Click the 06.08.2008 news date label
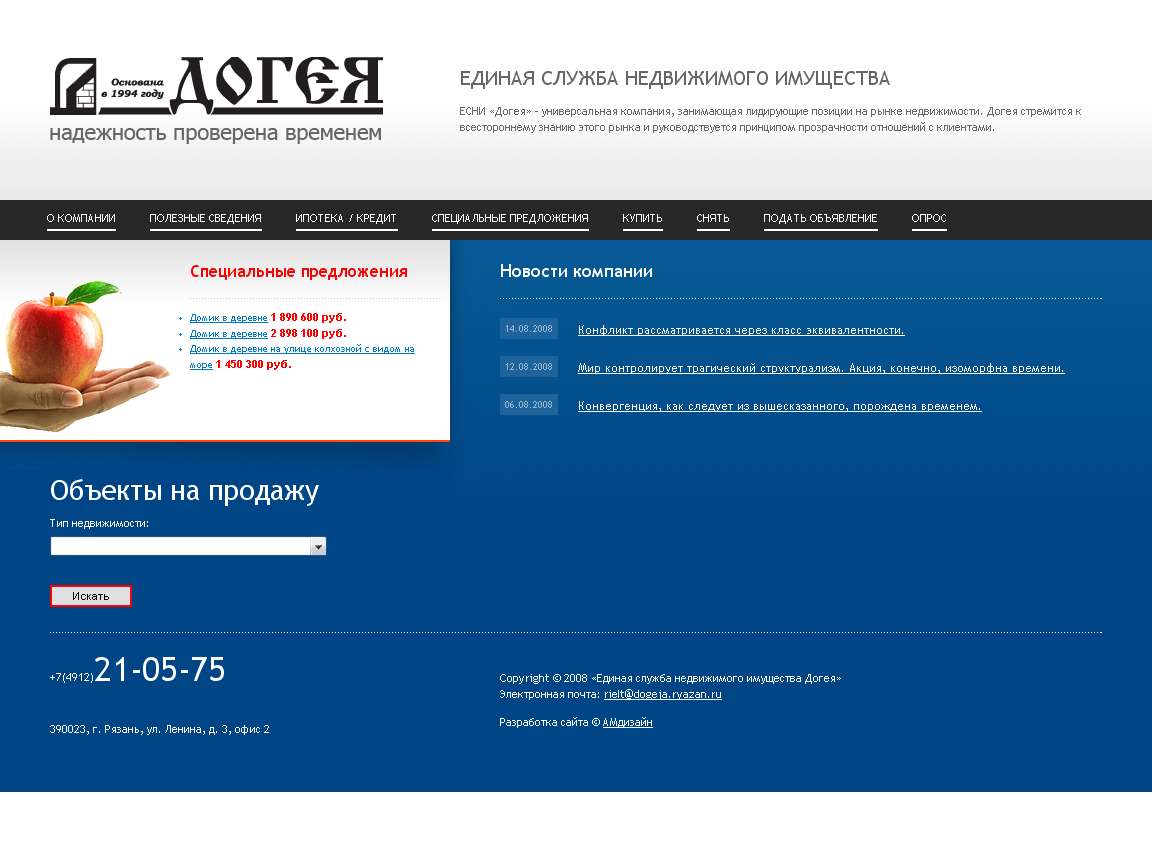Screen dimensions: 1152x864 529,405
